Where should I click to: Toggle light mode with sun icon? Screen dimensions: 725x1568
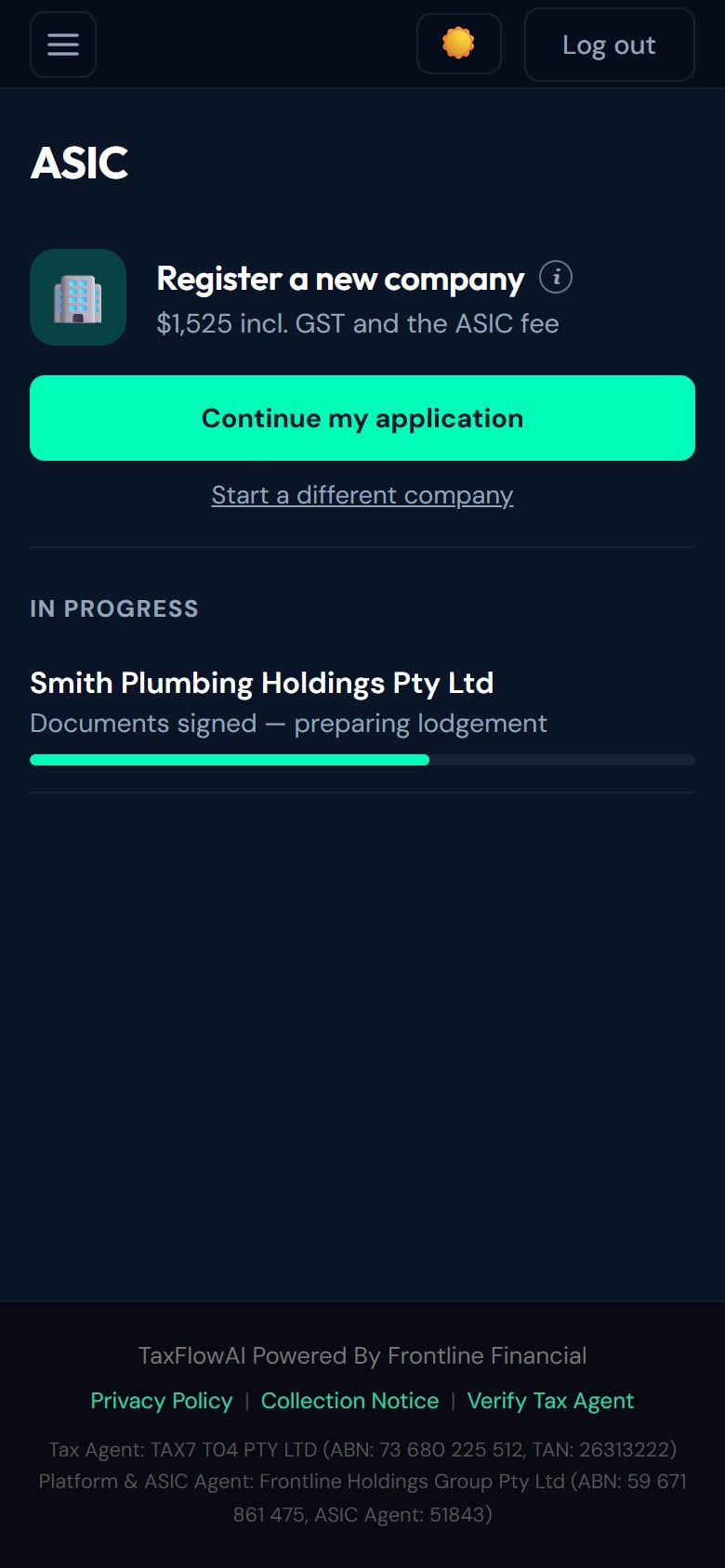(x=459, y=44)
